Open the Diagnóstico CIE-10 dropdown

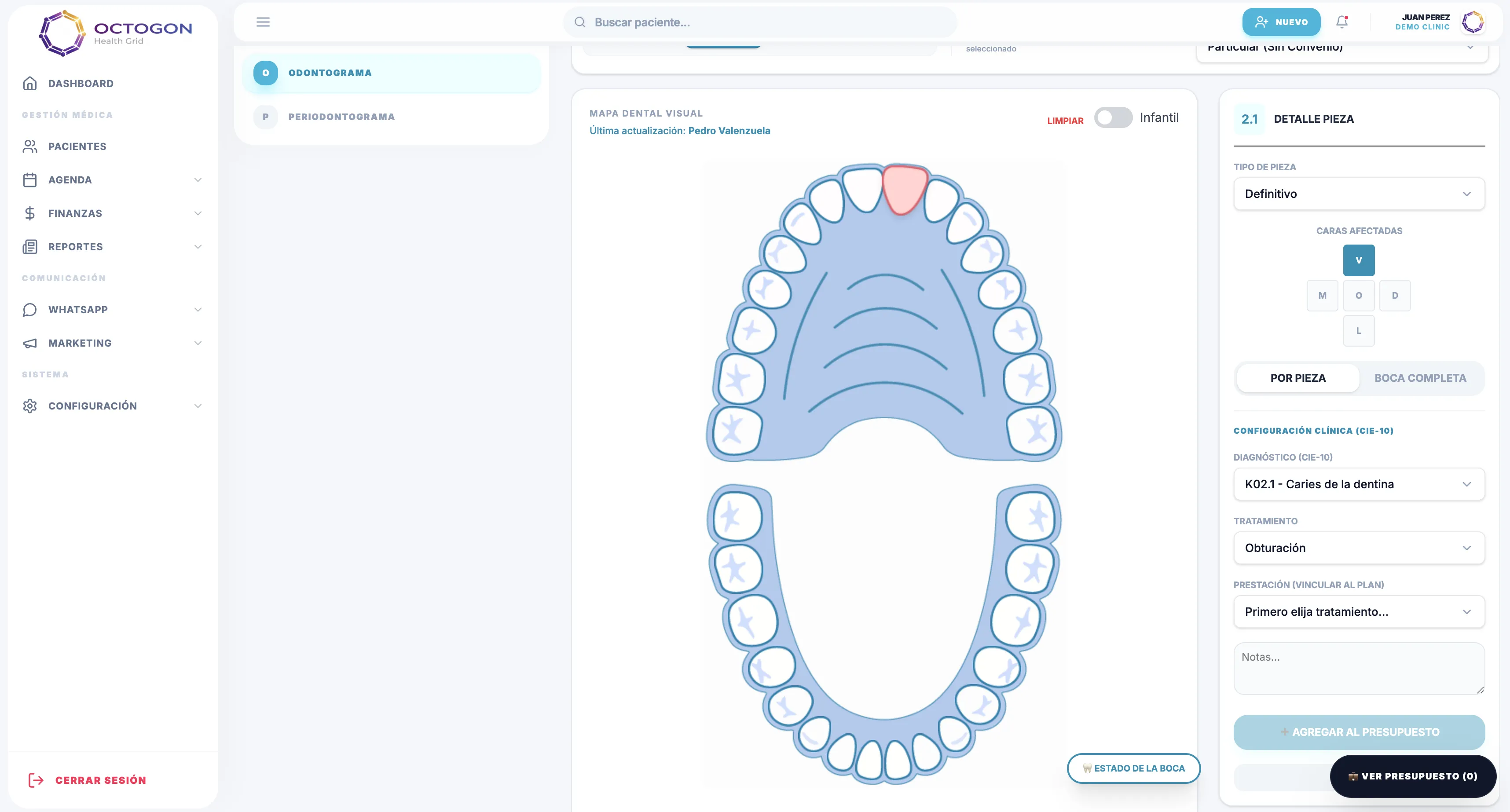point(1359,484)
